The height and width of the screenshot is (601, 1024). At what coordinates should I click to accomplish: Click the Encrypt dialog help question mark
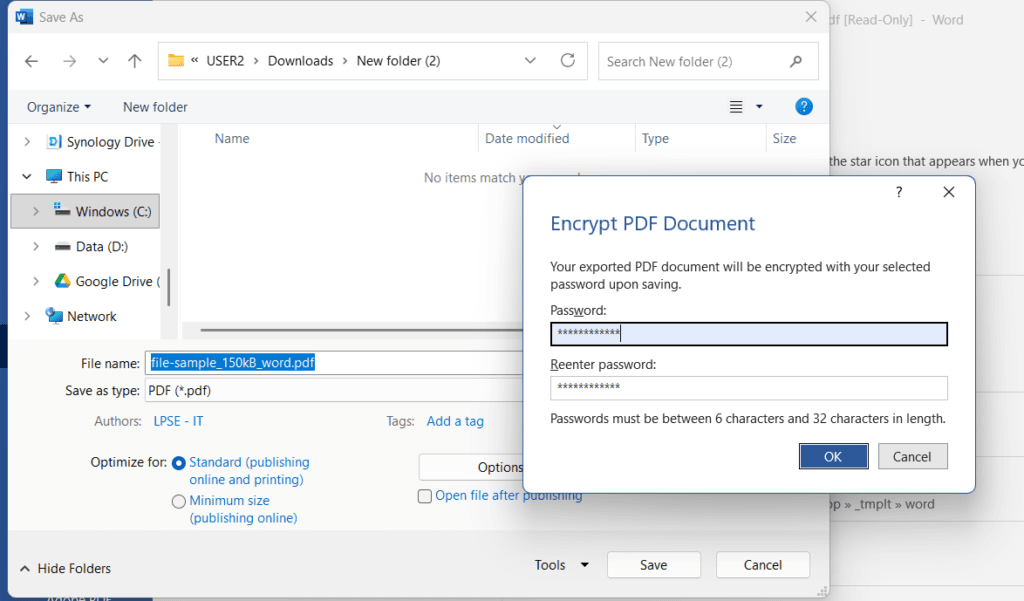point(898,192)
